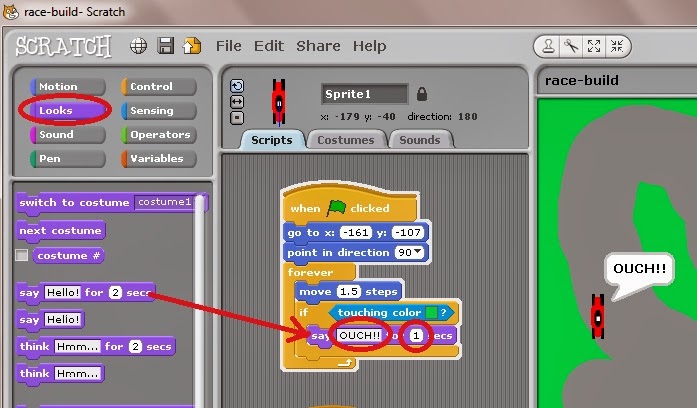Select the Looks block category
Screen dimensions: 697x408
[68, 111]
